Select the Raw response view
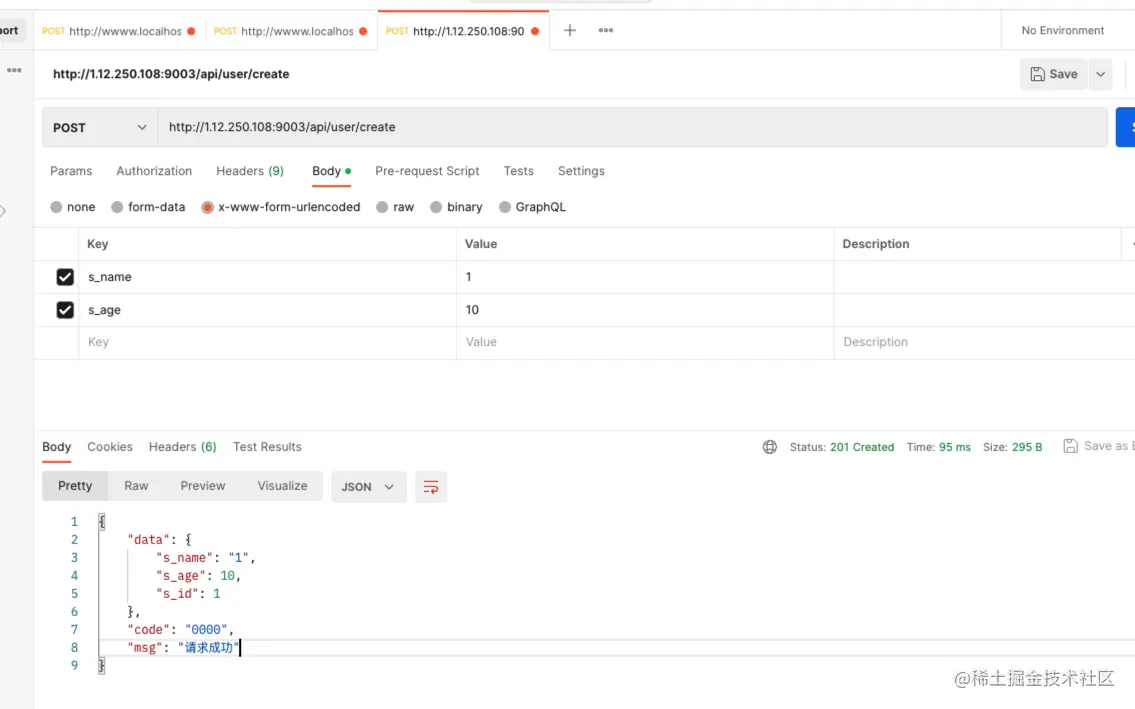 point(136,486)
